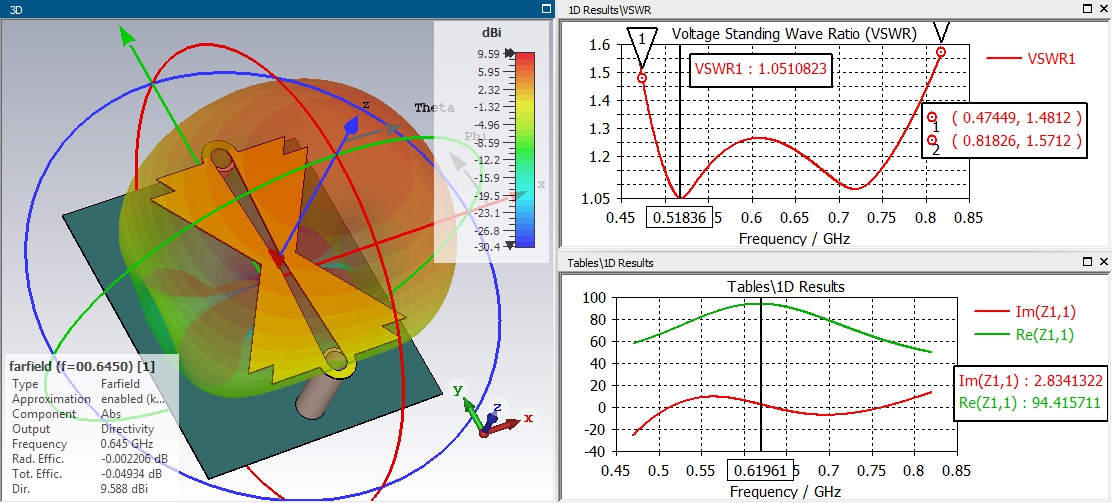1112x503 pixels.
Task: Select the VSWR1 : 1.0510823 readout box
Action: click(761, 69)
